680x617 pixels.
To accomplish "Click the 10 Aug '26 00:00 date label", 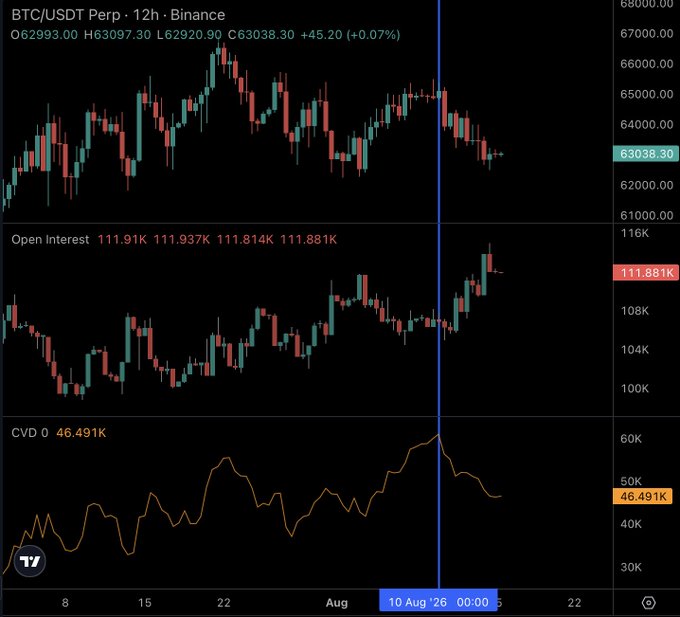I will 438,602.
